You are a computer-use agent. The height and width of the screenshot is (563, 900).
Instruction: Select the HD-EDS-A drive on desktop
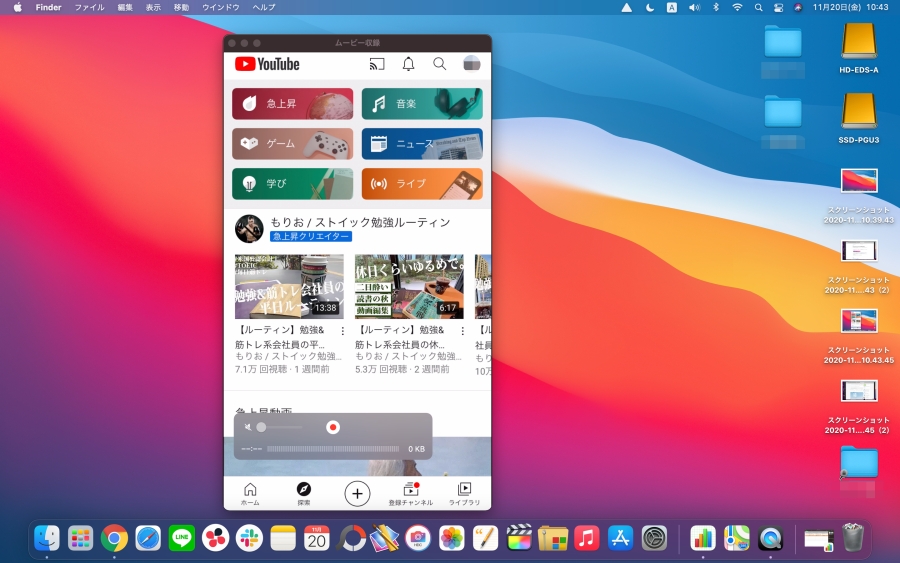pos(859,48)
